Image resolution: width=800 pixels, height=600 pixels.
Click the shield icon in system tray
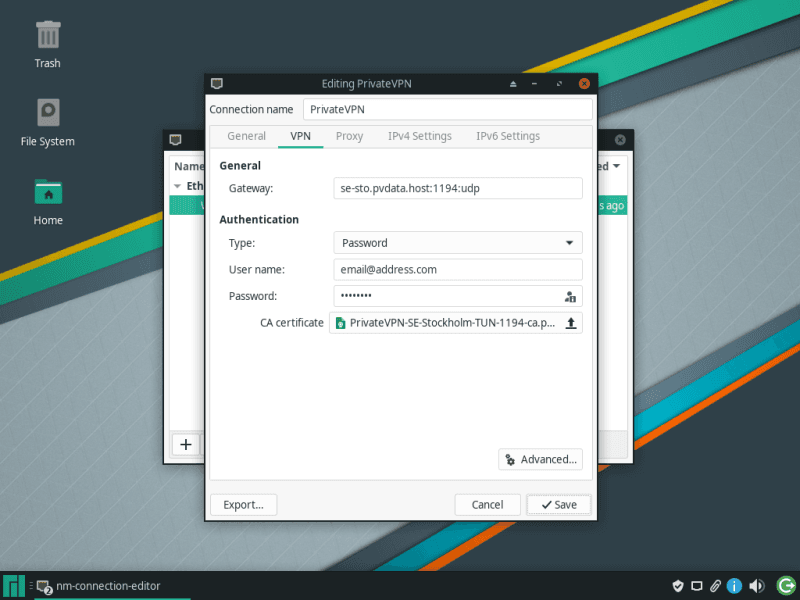click(677, 586)
